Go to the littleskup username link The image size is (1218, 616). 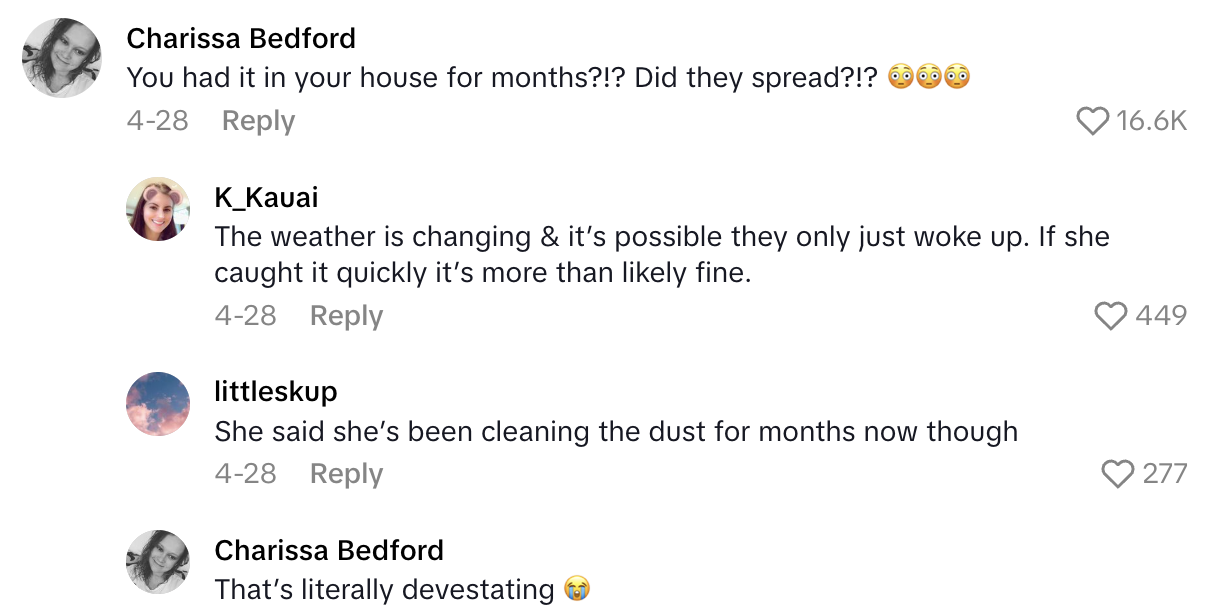tap(275, 391)
